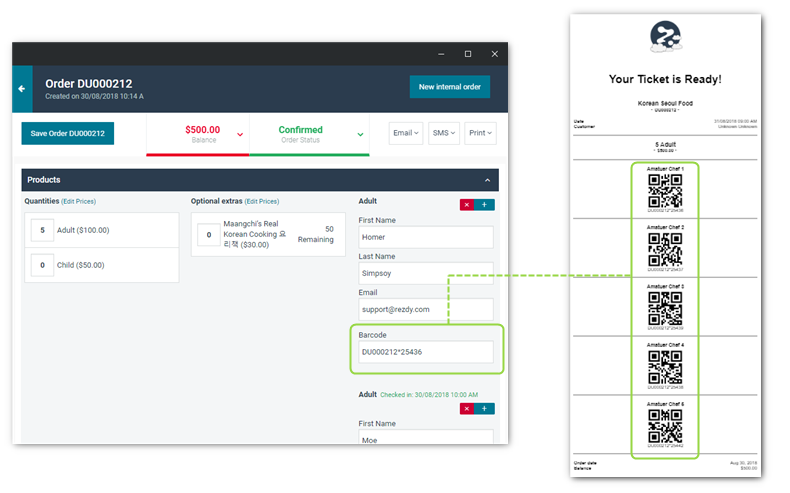Viewport: 790px width, 493px height.
Task: Click plus icon on the checked-in Adult
Action: (x=484, y=408)
